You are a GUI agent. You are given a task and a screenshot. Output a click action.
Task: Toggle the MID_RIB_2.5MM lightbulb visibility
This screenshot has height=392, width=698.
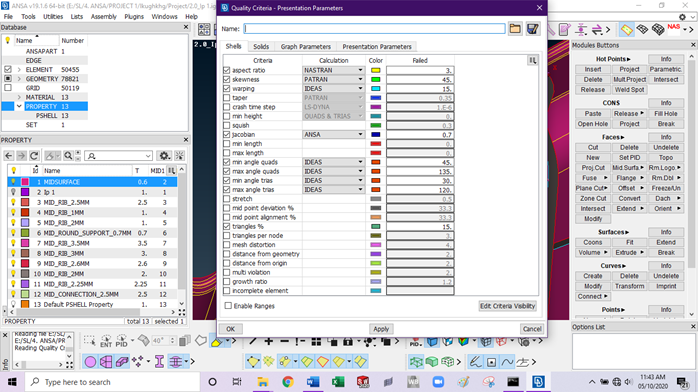pos(13,202)
